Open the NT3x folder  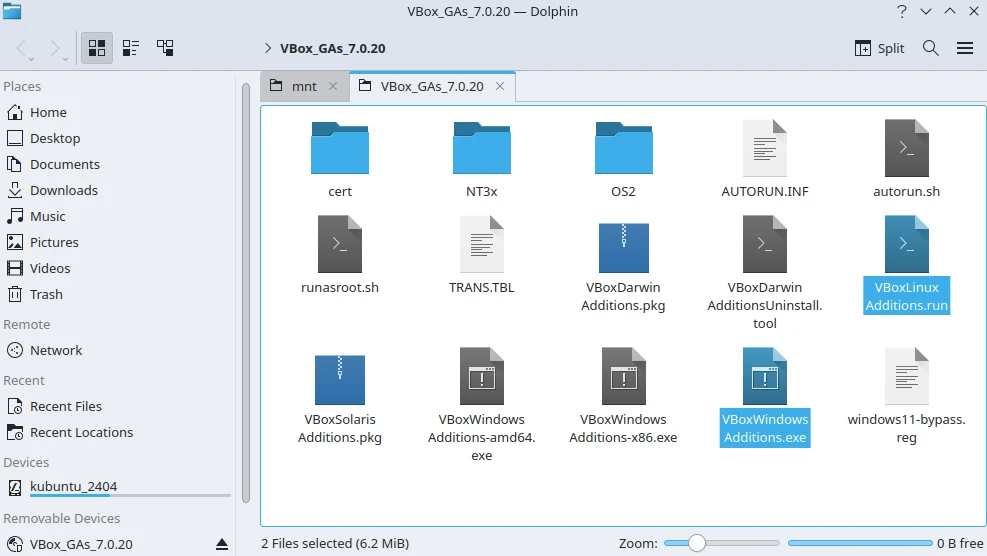(482, 149)
